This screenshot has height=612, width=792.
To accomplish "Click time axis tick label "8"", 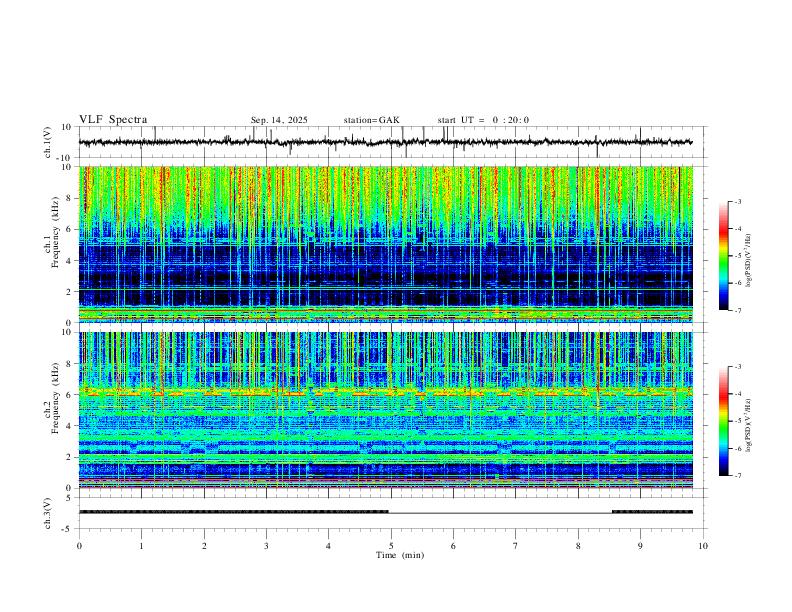I will pyautogui.click(x=578, y=546).
